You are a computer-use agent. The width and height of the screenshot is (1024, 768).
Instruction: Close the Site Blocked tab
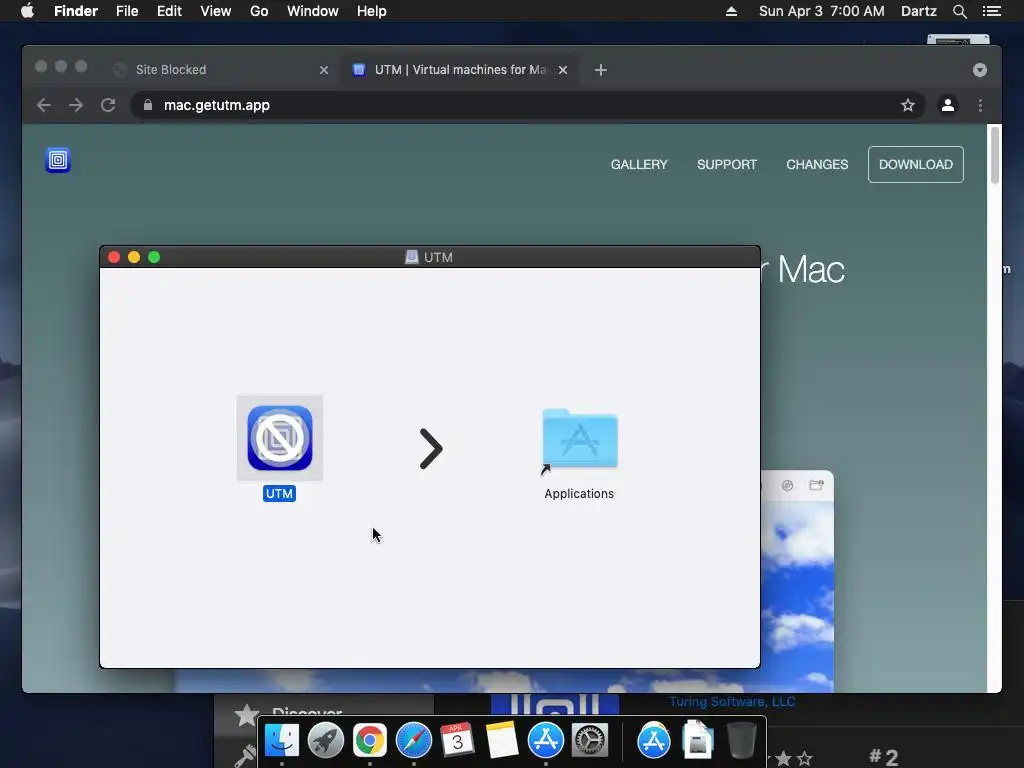click(x=324, y=70)
